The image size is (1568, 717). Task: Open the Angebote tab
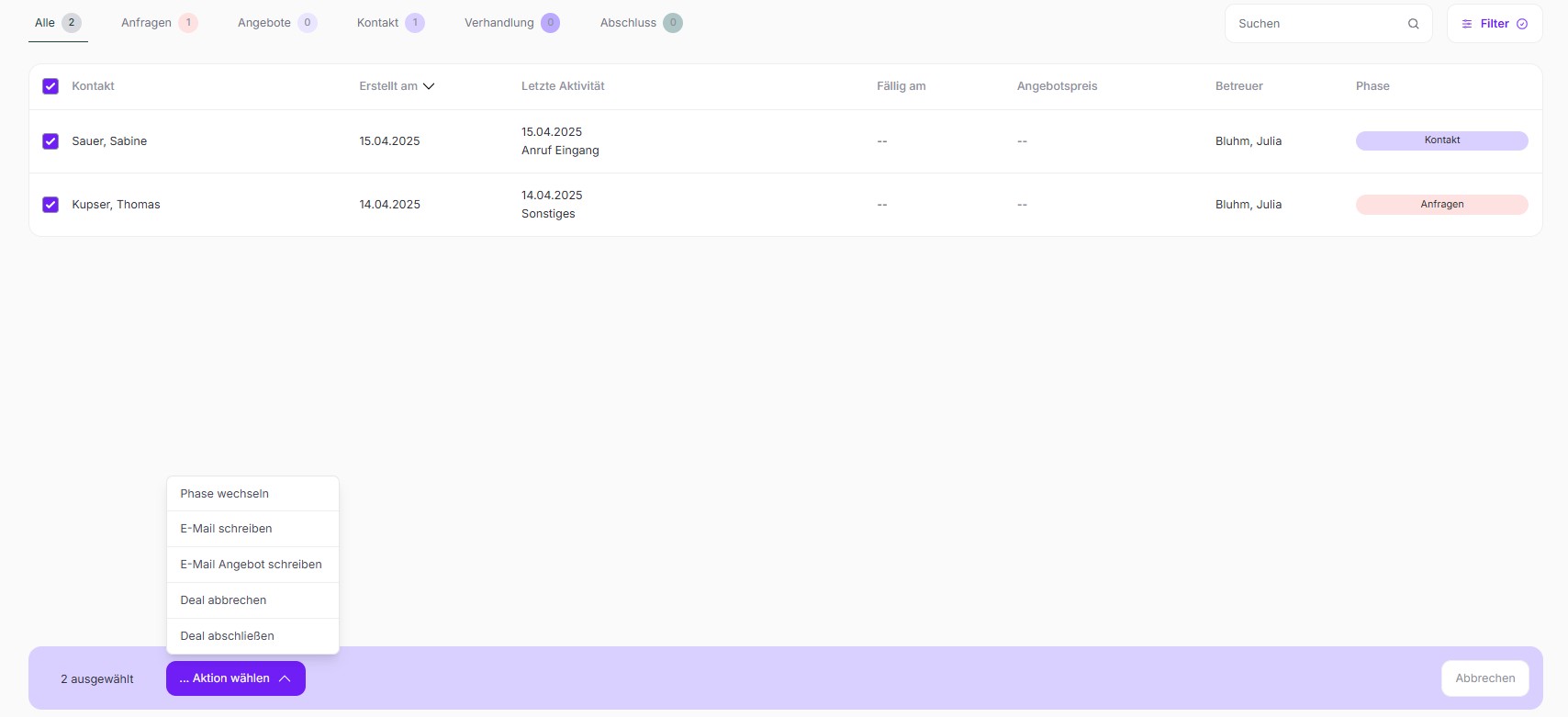(x=277, y=23)
